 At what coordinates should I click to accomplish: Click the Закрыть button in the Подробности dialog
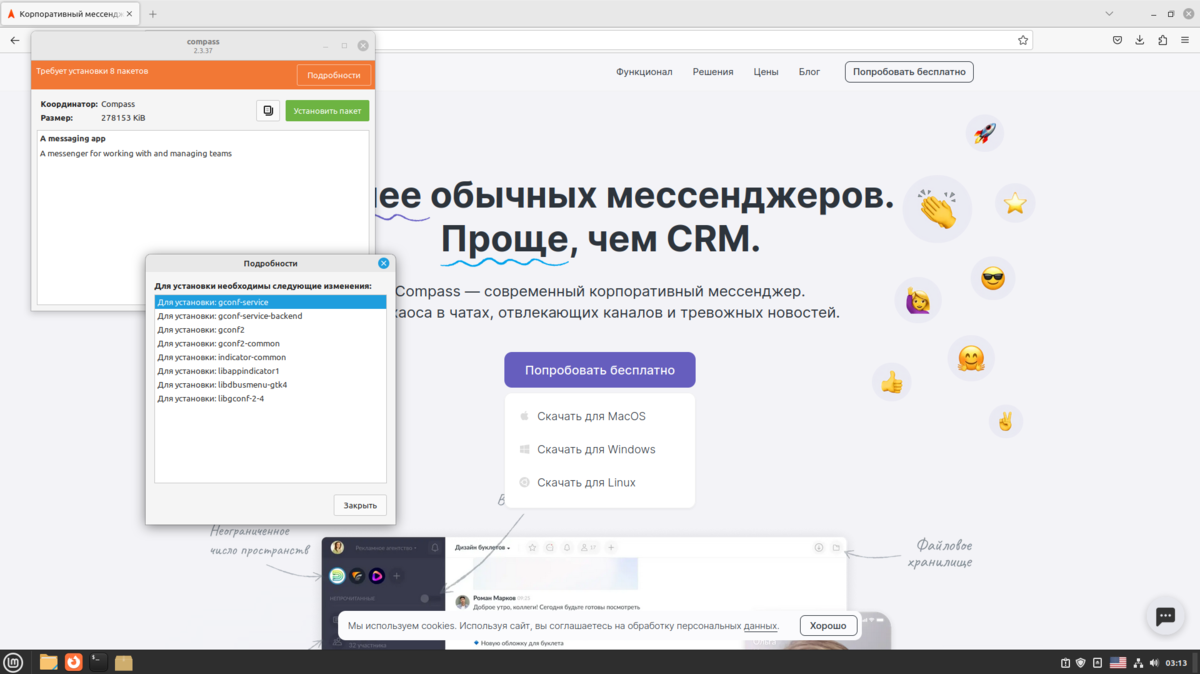pos(360,506)
